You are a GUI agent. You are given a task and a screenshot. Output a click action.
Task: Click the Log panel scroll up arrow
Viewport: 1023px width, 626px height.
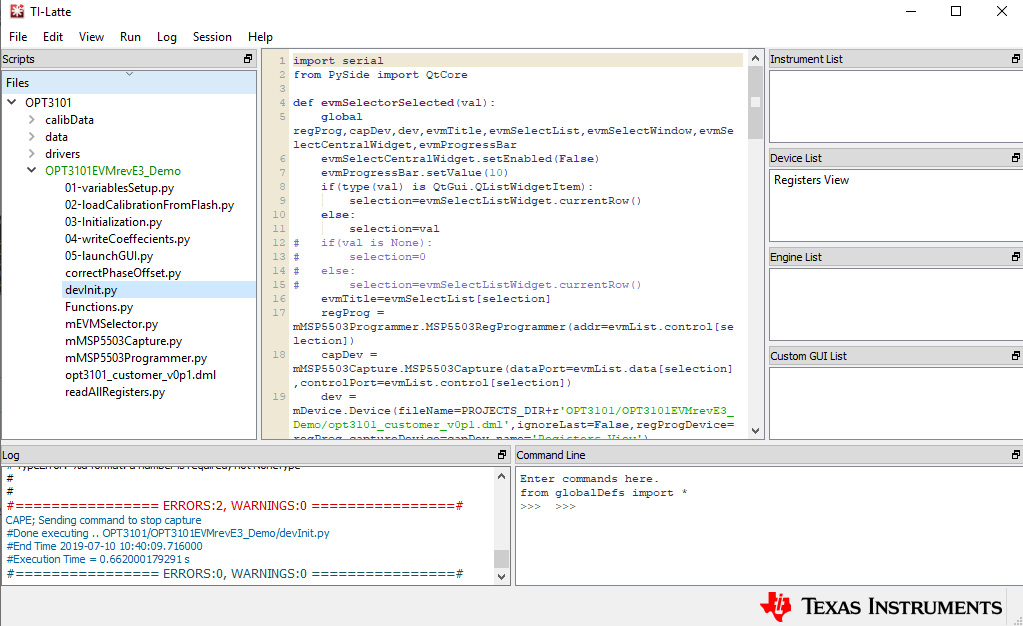(501, 476)
